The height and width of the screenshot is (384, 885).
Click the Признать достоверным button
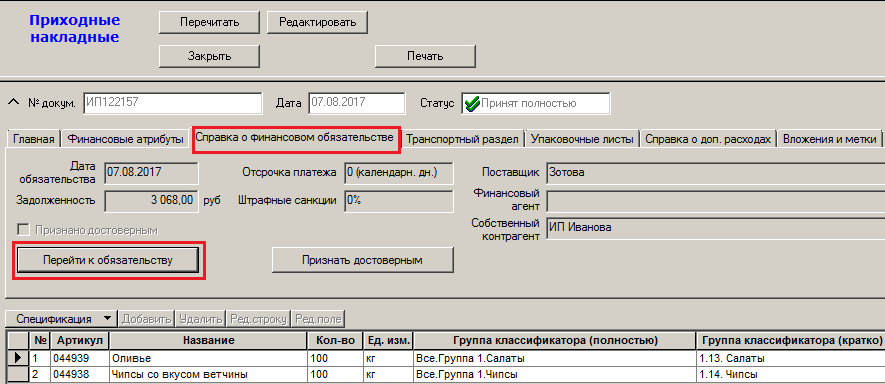(x=362, y=260)
